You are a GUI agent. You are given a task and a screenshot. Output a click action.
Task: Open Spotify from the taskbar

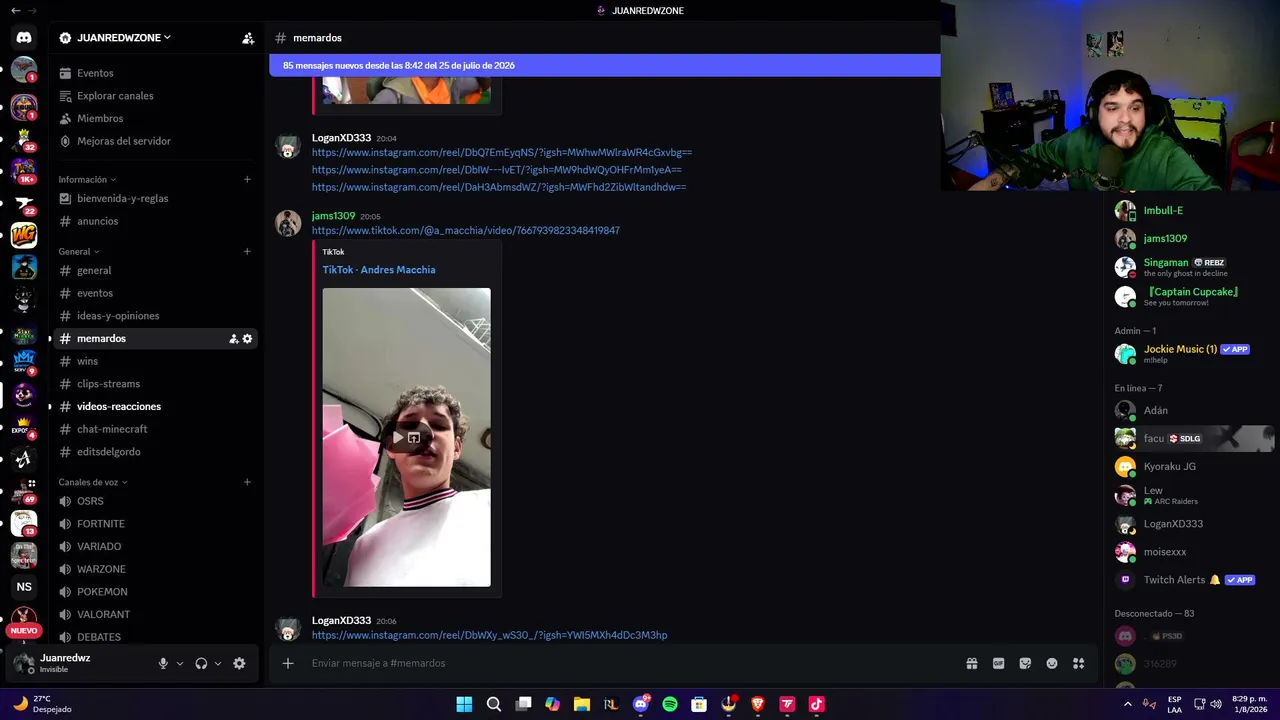click(x=670, y=704)
